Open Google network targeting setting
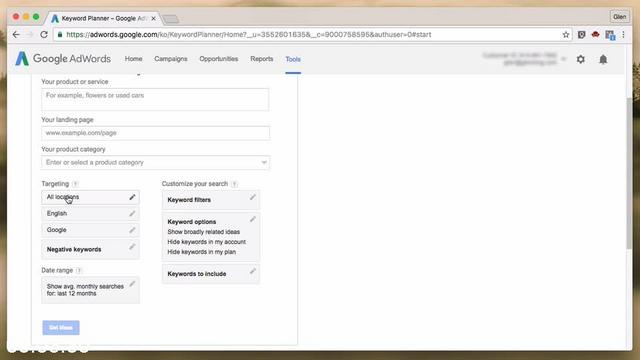The image size is (640, 360). (x=90, y=230)
